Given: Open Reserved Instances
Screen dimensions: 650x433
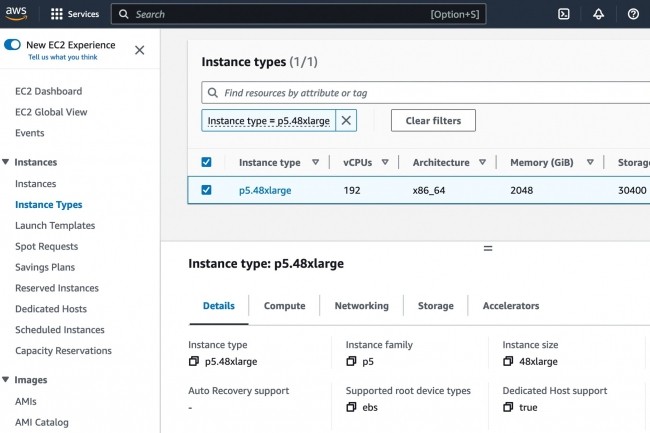Looking at the screenshot, I should pyautogui.click(x=57, y=288).
